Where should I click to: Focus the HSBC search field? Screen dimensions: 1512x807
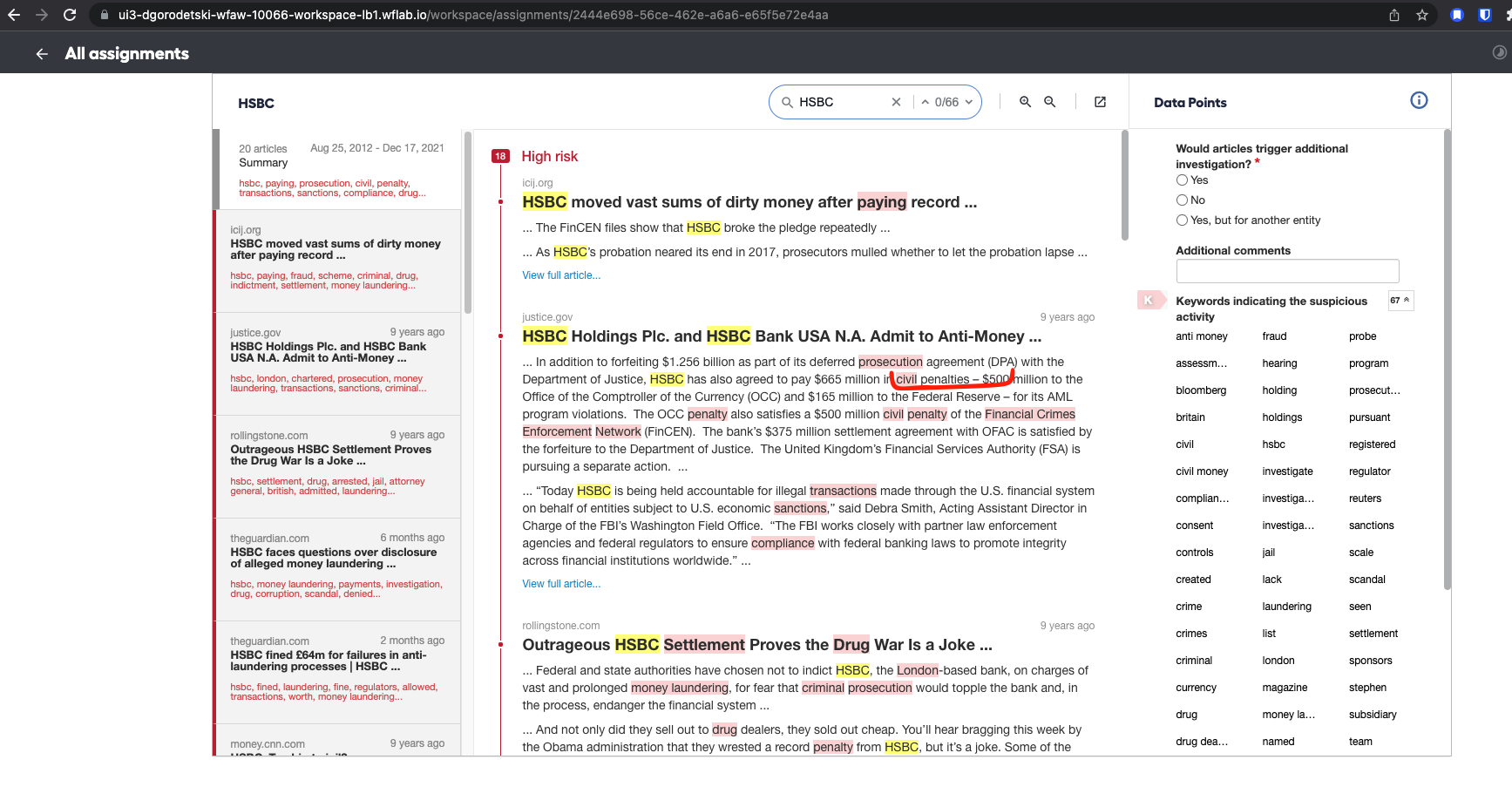pos(841,102)
